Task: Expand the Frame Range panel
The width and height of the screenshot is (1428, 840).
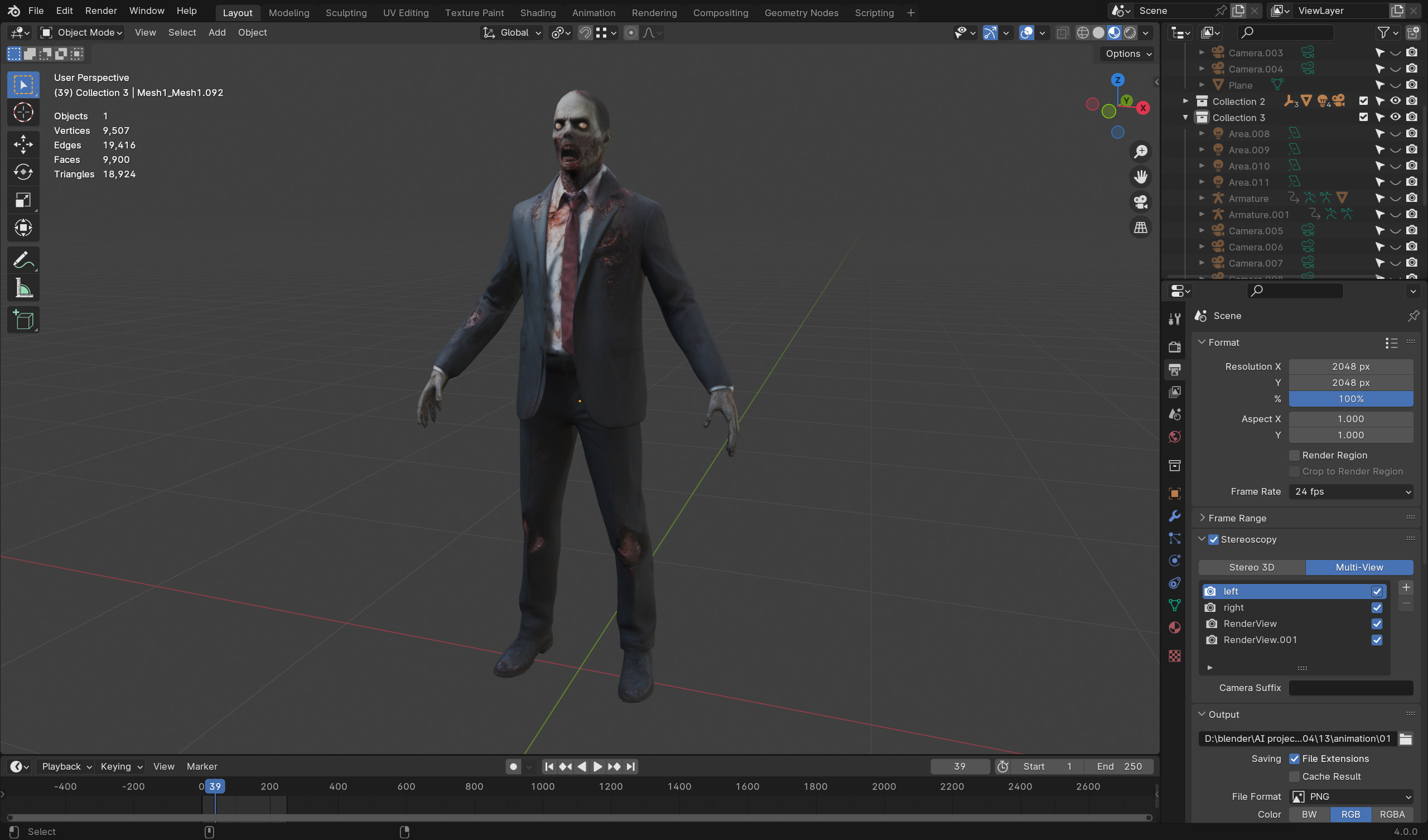Action: click(x=1202, y=518)
